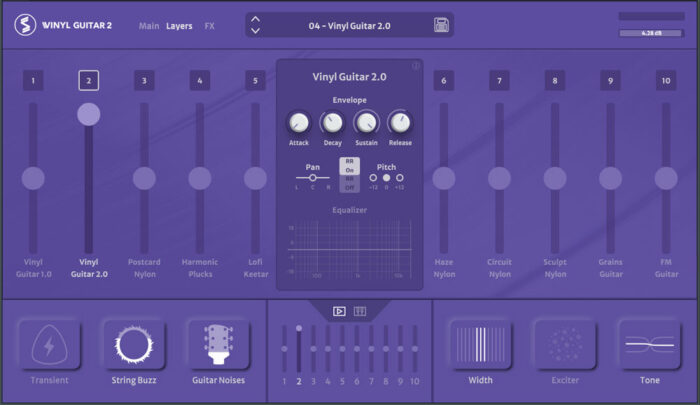Click the Haze Nylon volume fader handle
This screenshot has height=405, width=700.
click(x=444, y=178)
